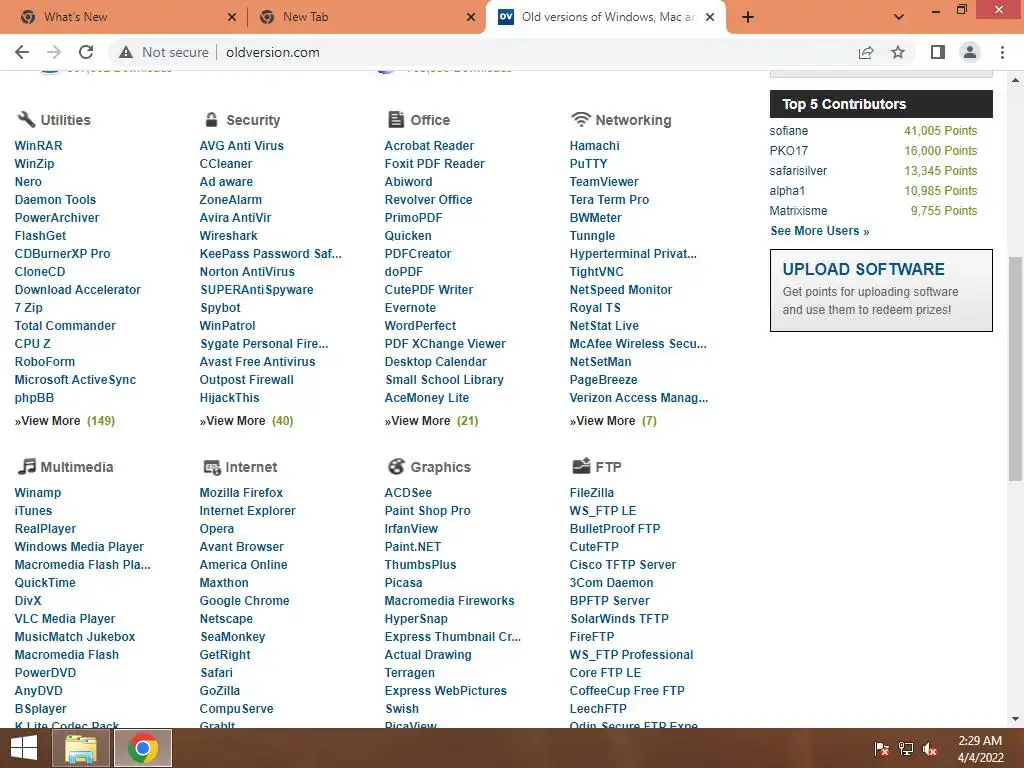Screen dimensions: 1024x768
Task: Click the Not secure warning icon
Action: click(x=126, y=52)
